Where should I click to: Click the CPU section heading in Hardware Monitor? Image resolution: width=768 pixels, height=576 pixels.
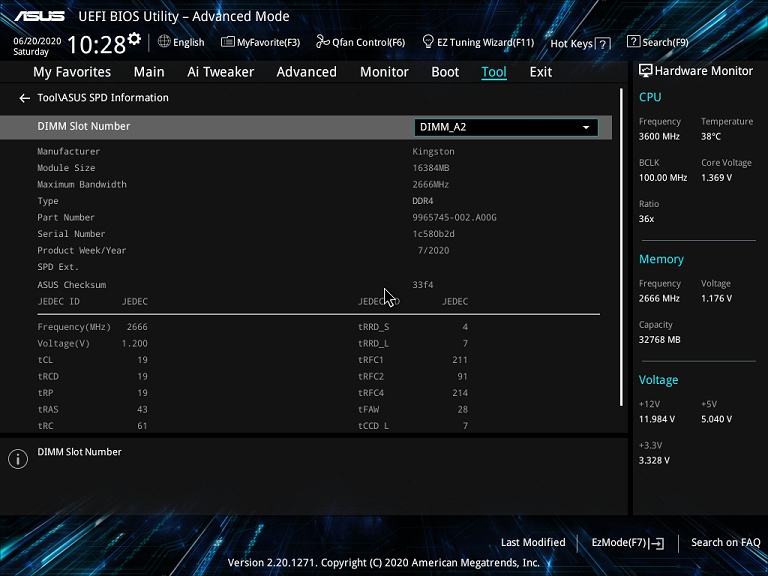point(650,97)
